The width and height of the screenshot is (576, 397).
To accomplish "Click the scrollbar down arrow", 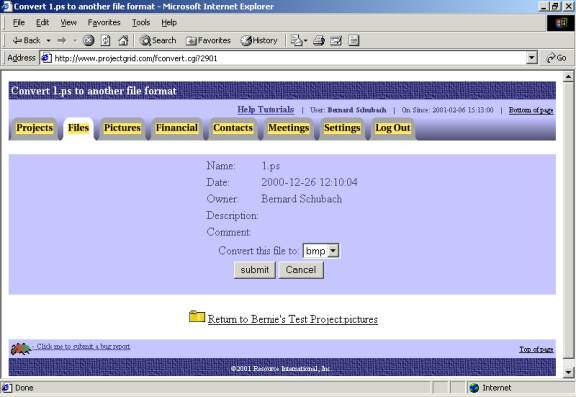I will 568,372.
